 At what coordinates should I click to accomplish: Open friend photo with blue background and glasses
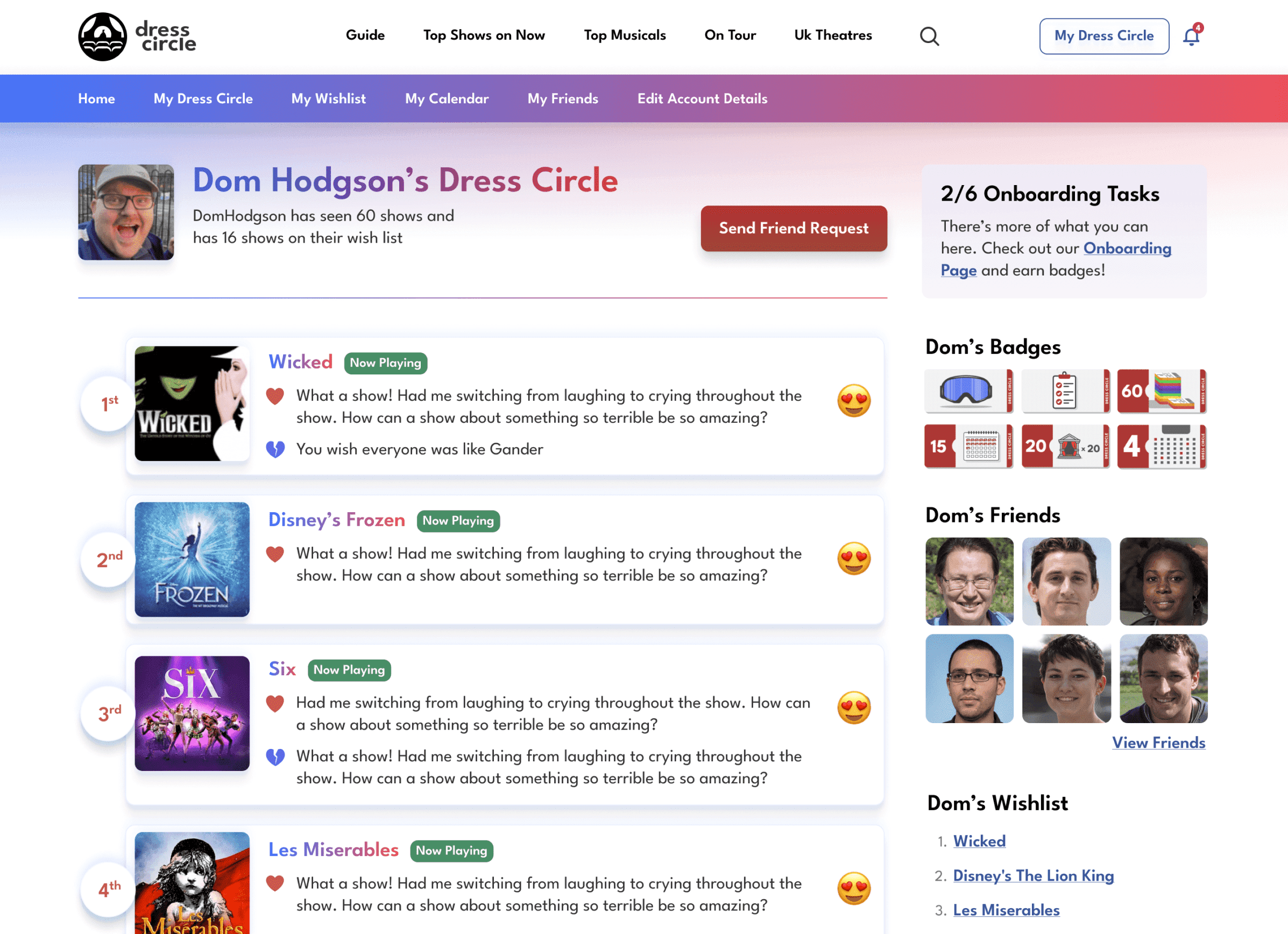(969, 678)
